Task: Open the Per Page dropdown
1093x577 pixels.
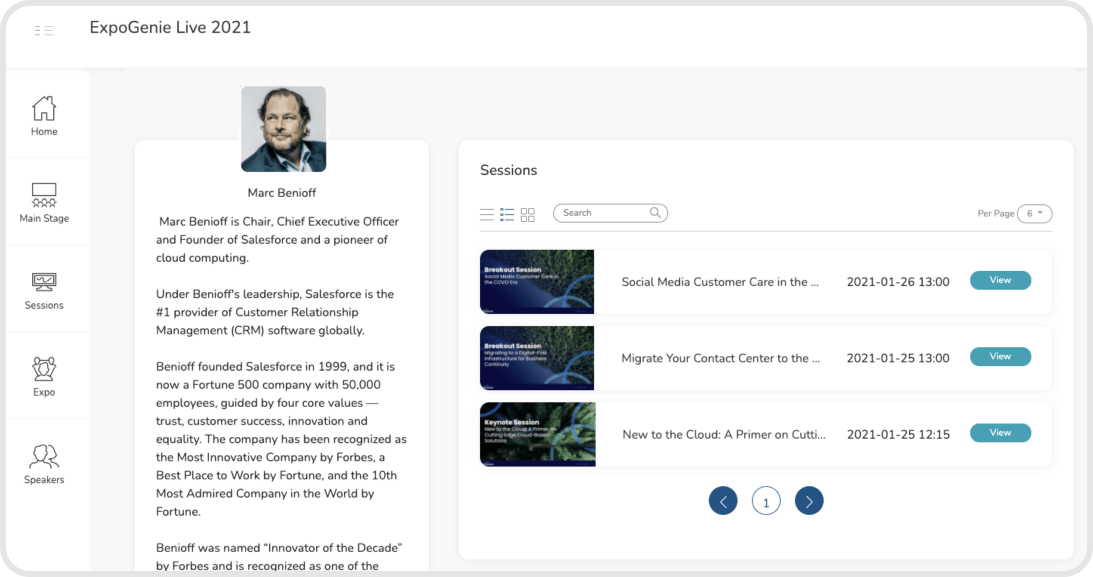Action: [x=1034, y=214]
